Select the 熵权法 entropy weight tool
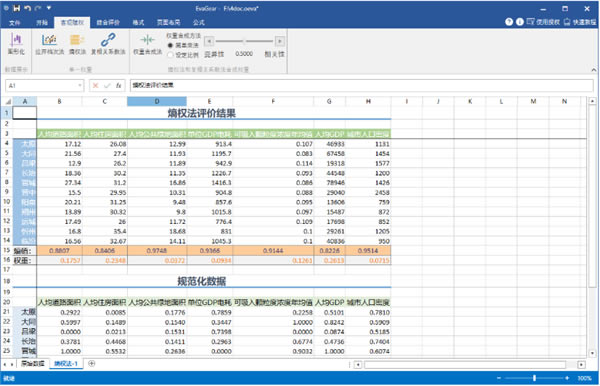Image resolution: width=600 pixels, height=386 pixels. coord(77,44)
